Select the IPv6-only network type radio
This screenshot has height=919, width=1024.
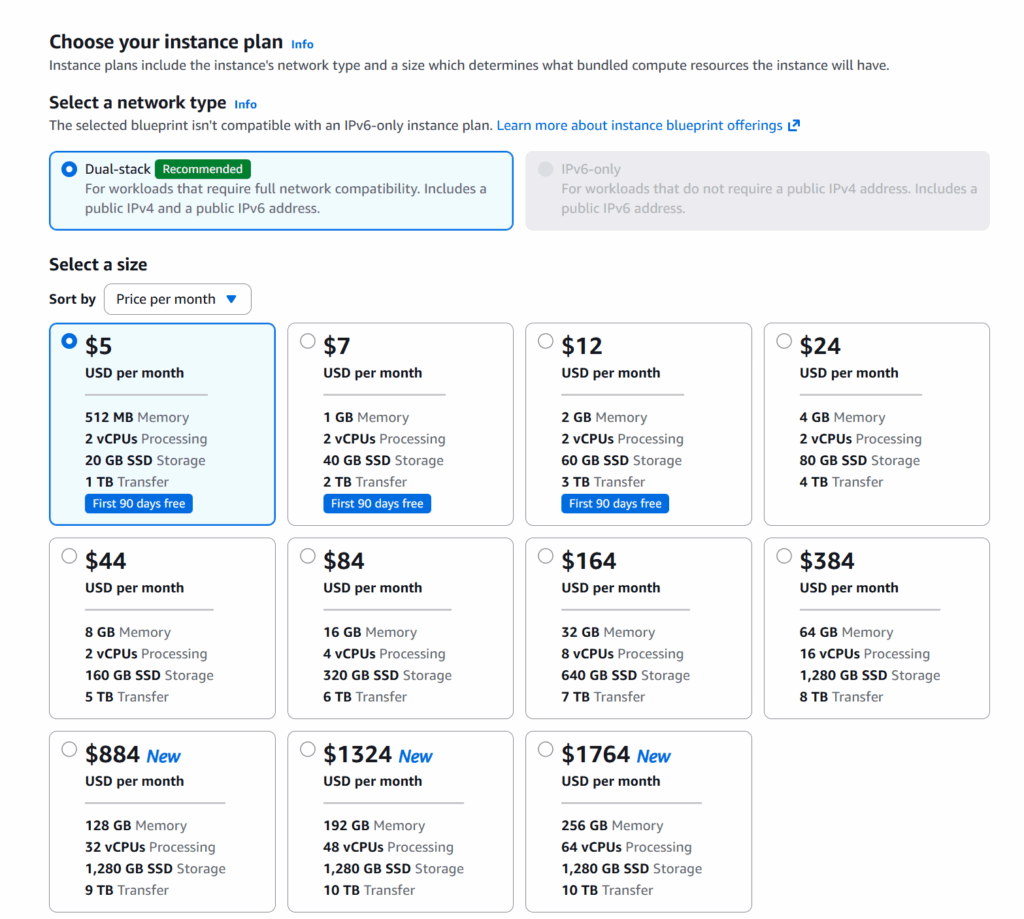coord(545,169)
